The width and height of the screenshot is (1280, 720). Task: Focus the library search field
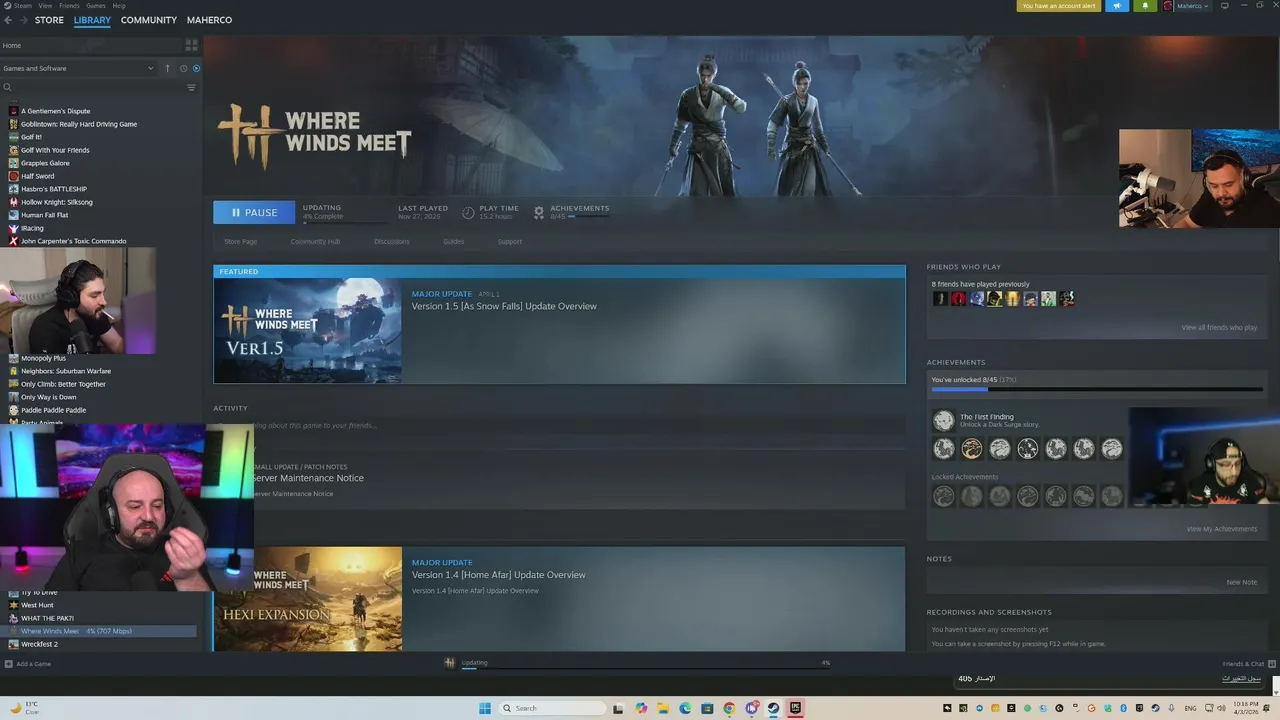click(x=93, y=87)
